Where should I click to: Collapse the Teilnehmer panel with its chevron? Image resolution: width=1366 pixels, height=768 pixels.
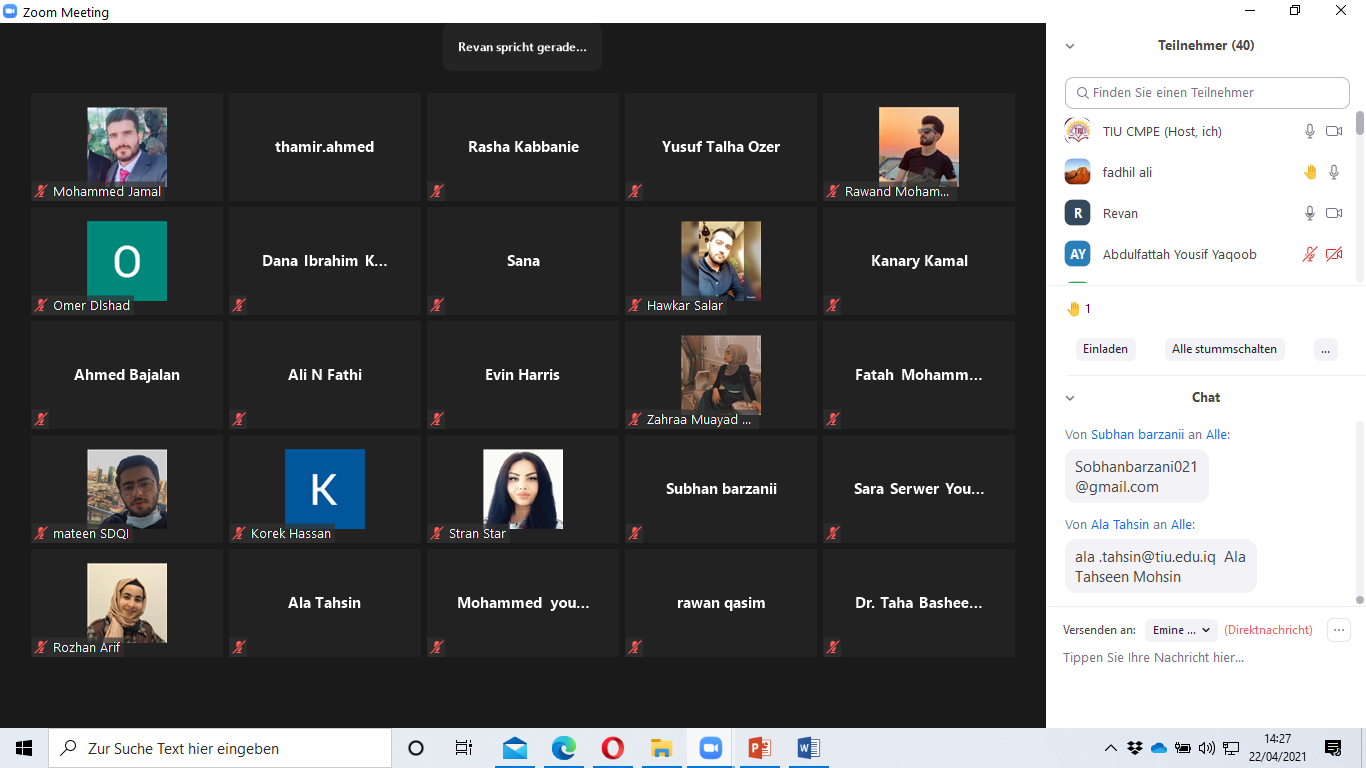point(1070,46)
